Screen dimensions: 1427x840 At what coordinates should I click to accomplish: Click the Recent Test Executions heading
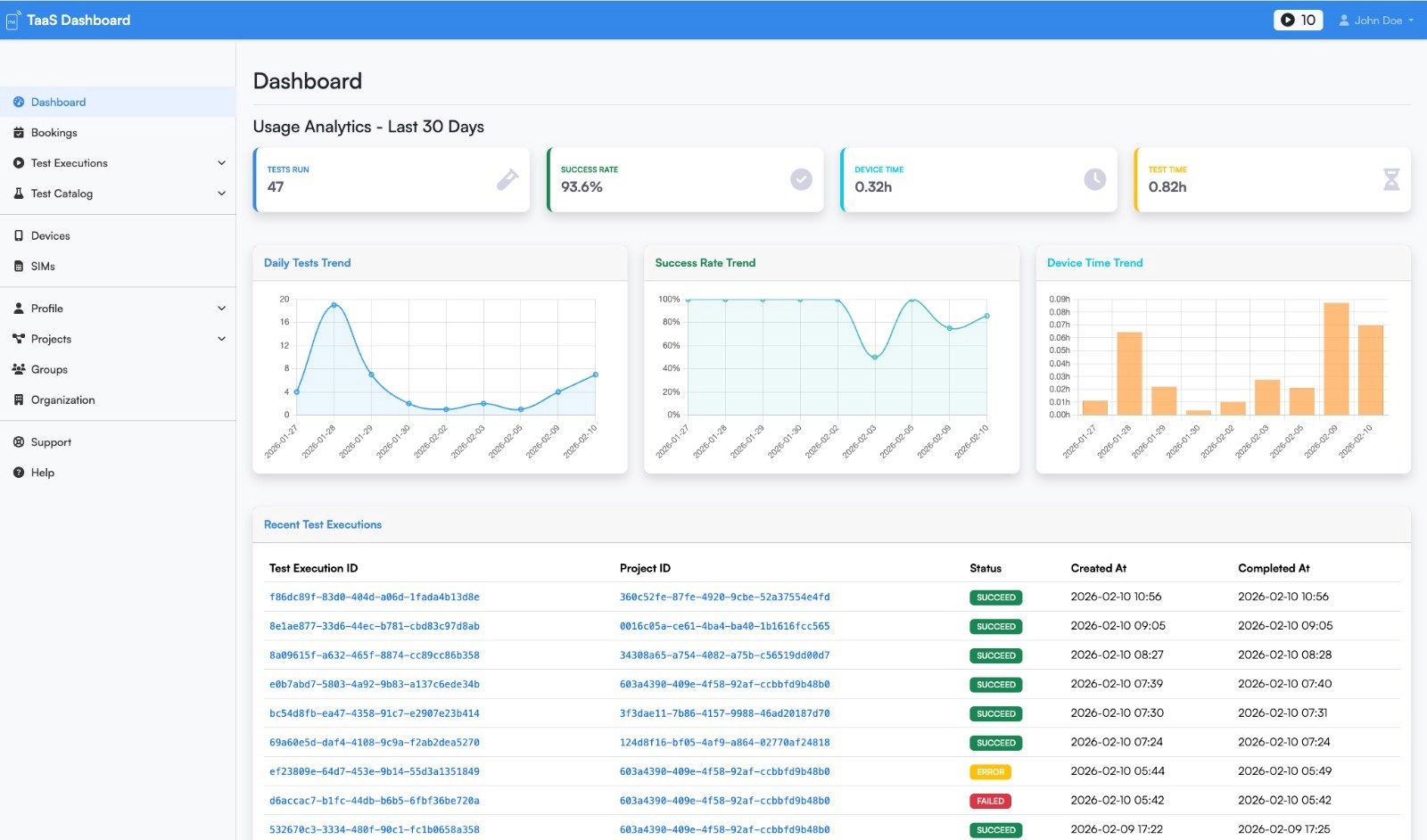(x=323, y=525)
